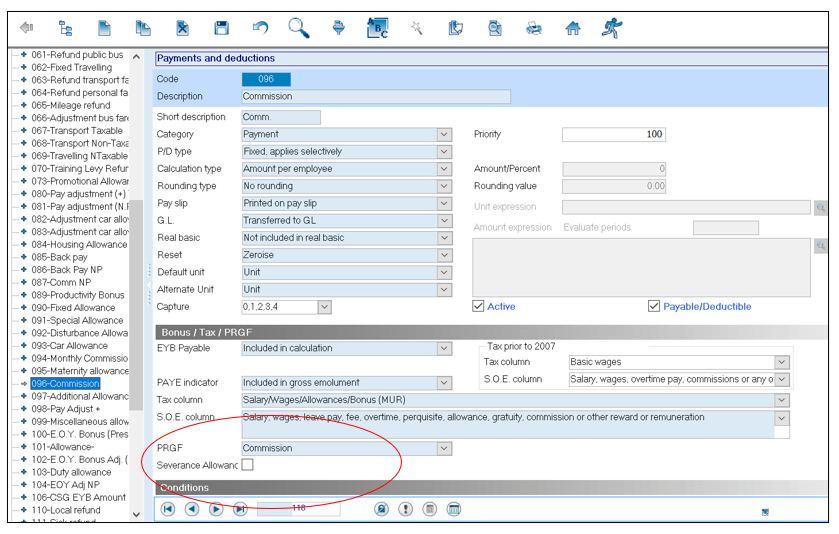
Task: Click the delete record (X page) icon
Action: (x=182, y=28)
